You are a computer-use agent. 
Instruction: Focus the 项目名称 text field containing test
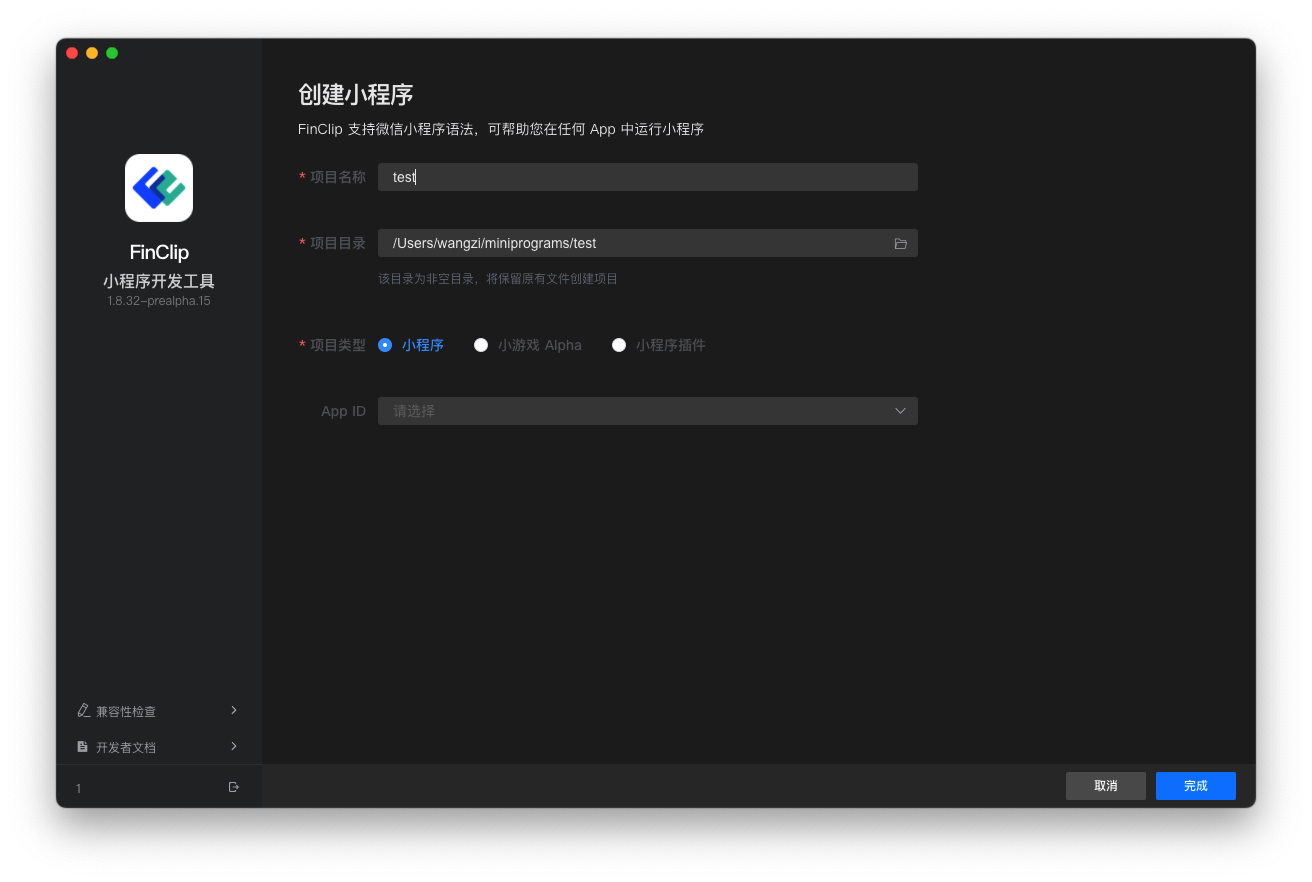point(647,177)
